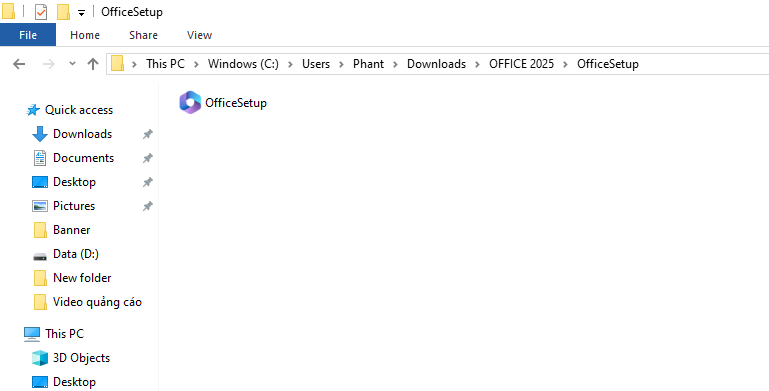The image size is (769, 391).
Task: Click the Documents page icon in sidebar
Action: pyautogui.click(x=40, y=158)
